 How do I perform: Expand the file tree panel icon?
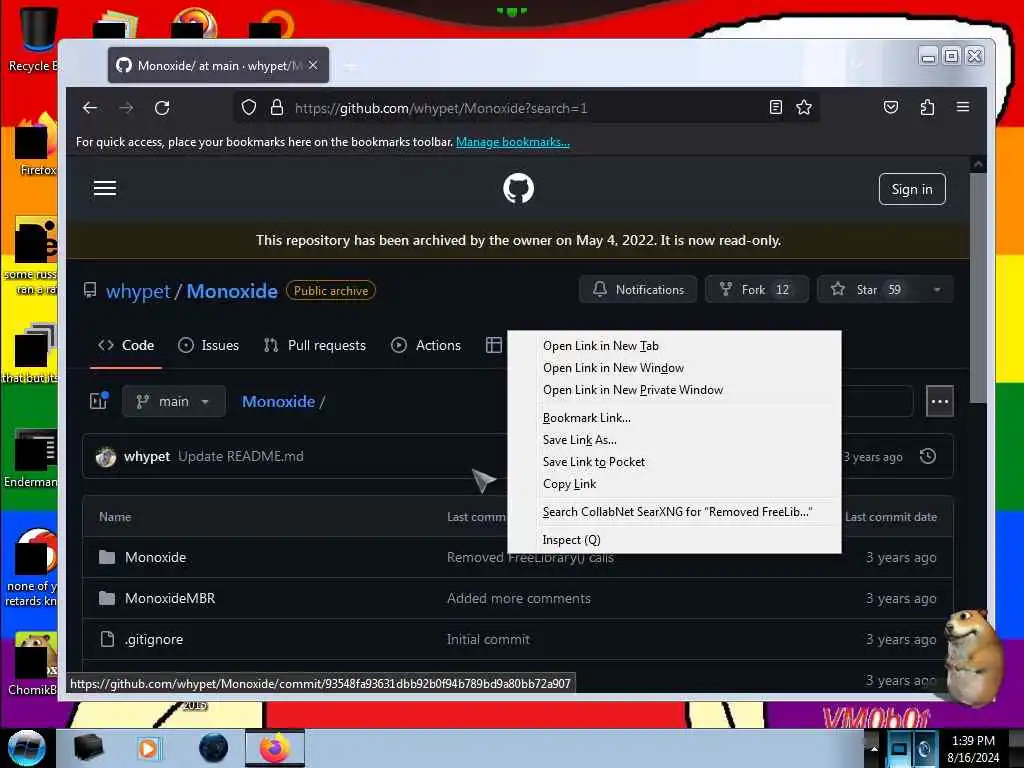[x=99, y=400]
